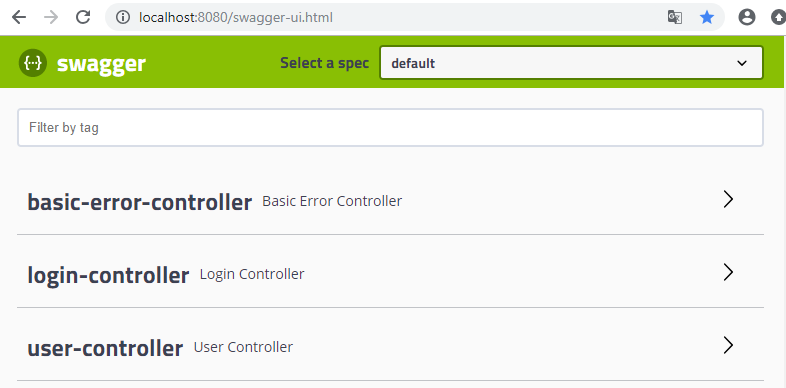Expand the user-controller chevron
This screenshot has height=388, width=786.
point(728,345)
